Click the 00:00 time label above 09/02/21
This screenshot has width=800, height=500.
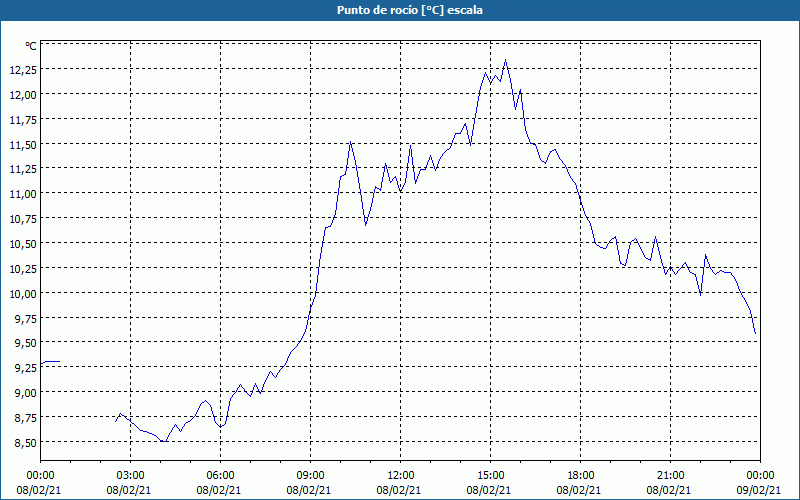tap(760, 476)
